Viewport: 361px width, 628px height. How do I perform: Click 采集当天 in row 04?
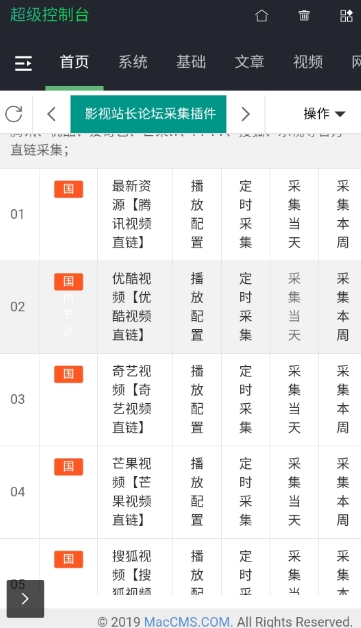pyautogui.click(x=294, y=492)
